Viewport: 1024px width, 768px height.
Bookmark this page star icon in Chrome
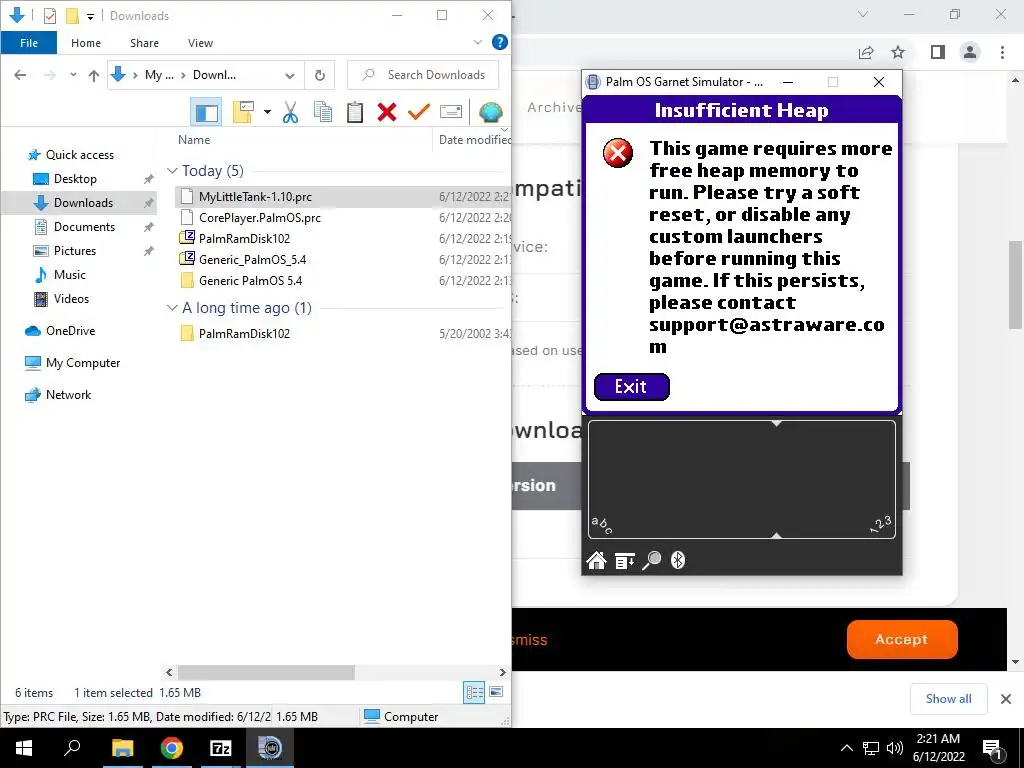[898, 52]
